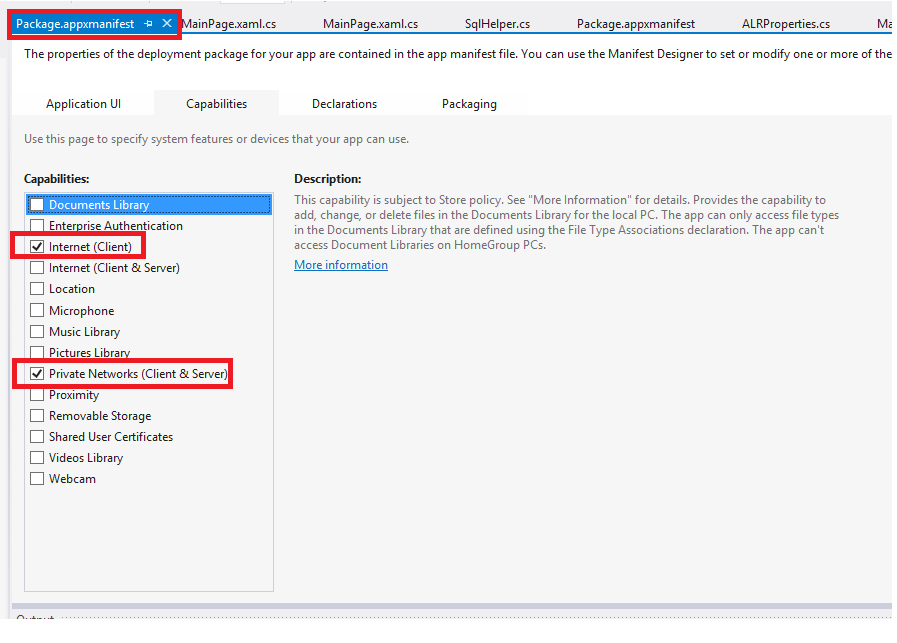Enable Shared User Certificates capability
Screen dimensions: 897x643
pyautogui.click(x=37, y=436)
